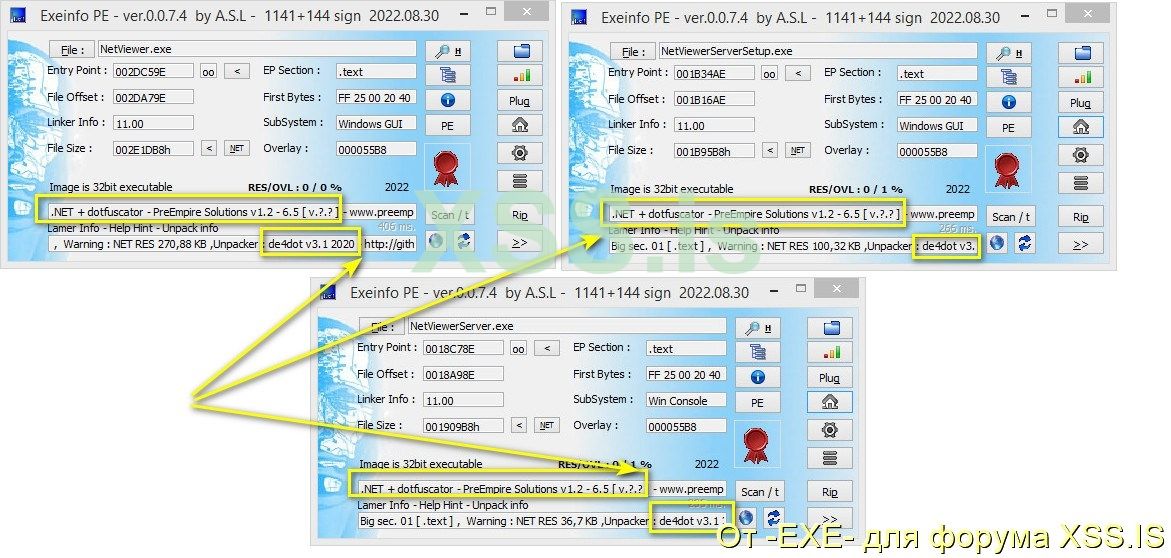Screen dimensions: 1171x558
Task: Click globe icon in NetViewerServer.exe window
Action: pos(746,518)
